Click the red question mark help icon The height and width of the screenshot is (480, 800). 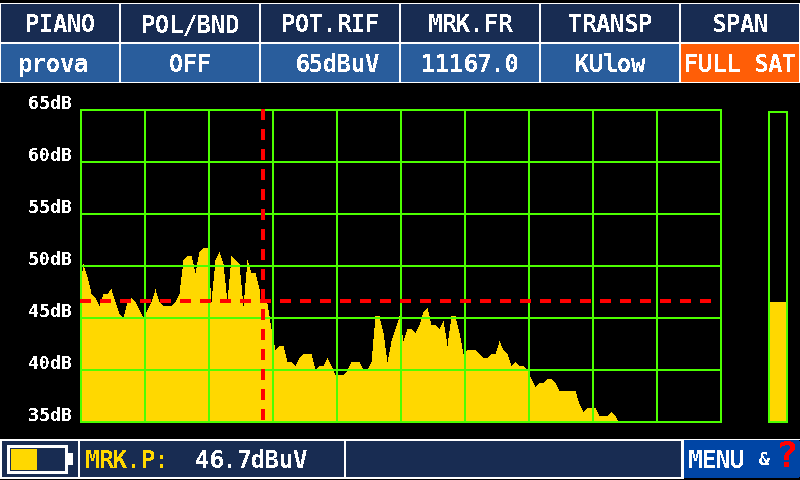[x=788, y=453]
